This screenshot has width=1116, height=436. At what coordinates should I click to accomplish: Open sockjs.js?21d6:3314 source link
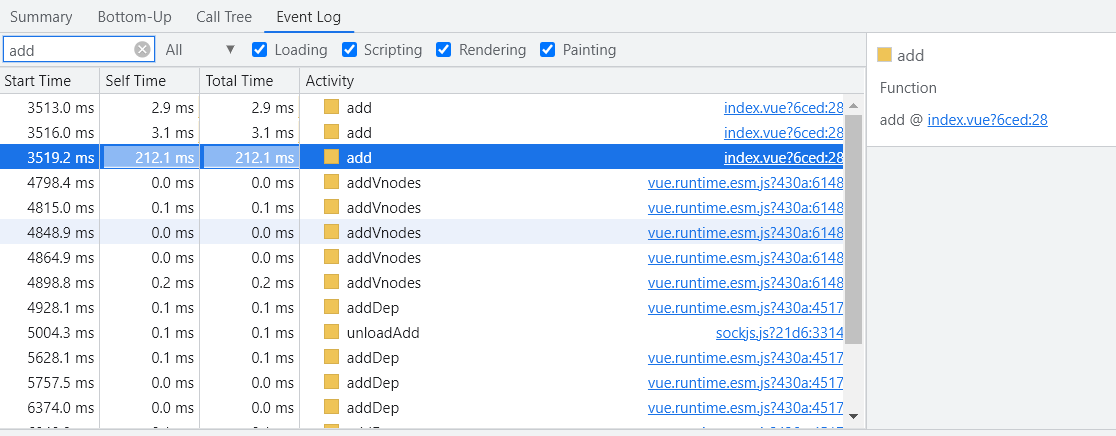tap(779, 332)
